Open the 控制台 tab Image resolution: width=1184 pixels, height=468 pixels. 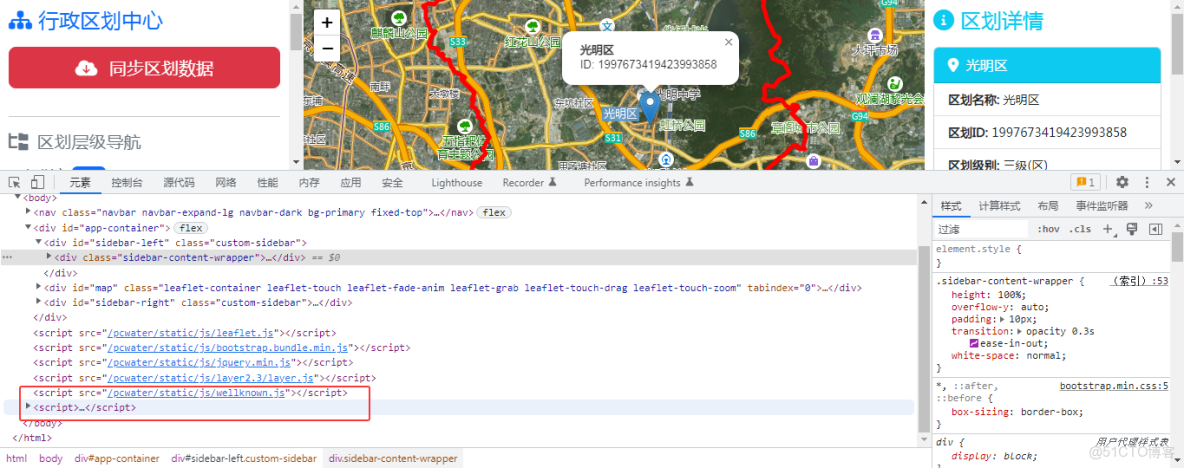127,183
